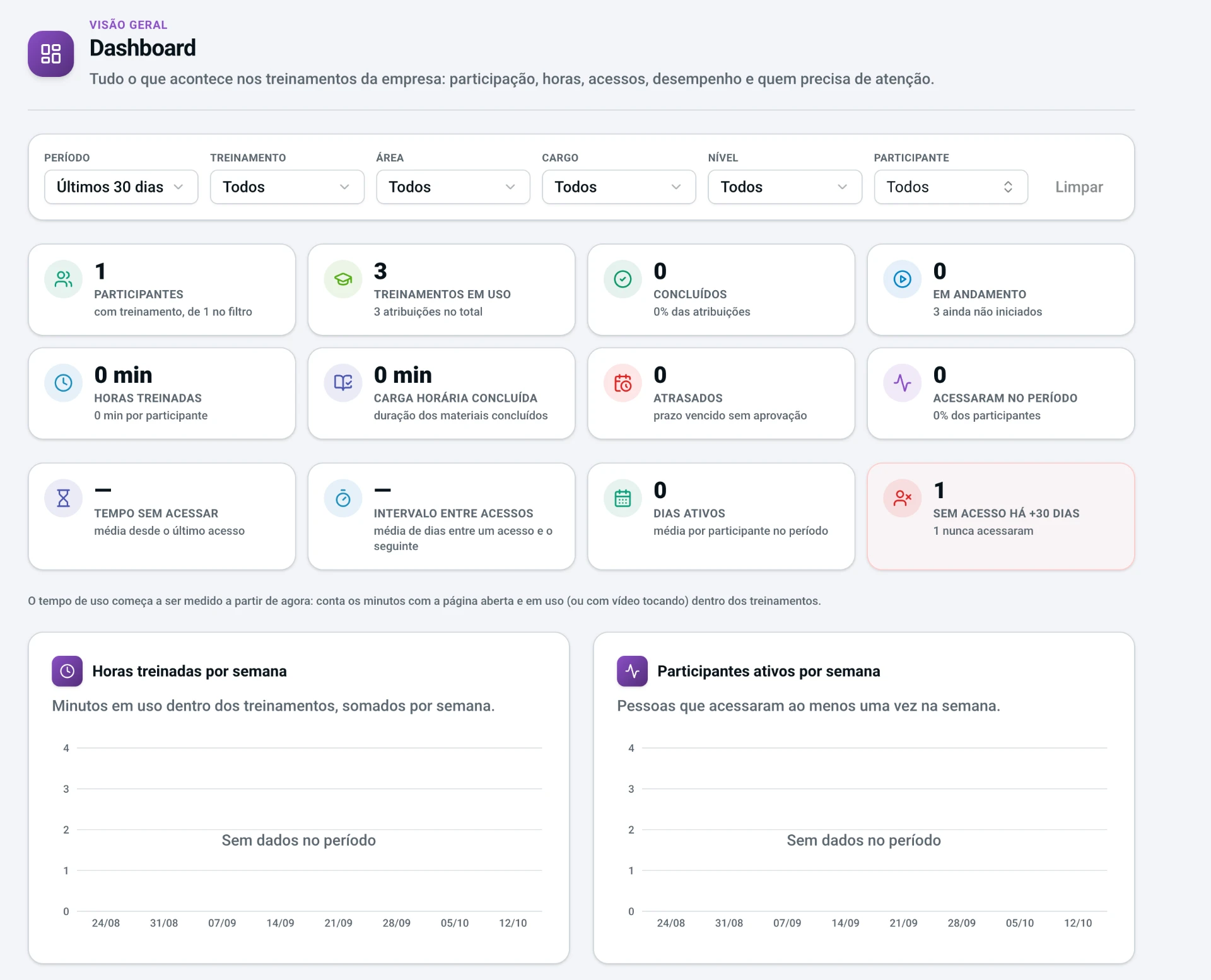Expand the Nível filter dropdown
This screenshot has width=1211, height=980.
785,187
